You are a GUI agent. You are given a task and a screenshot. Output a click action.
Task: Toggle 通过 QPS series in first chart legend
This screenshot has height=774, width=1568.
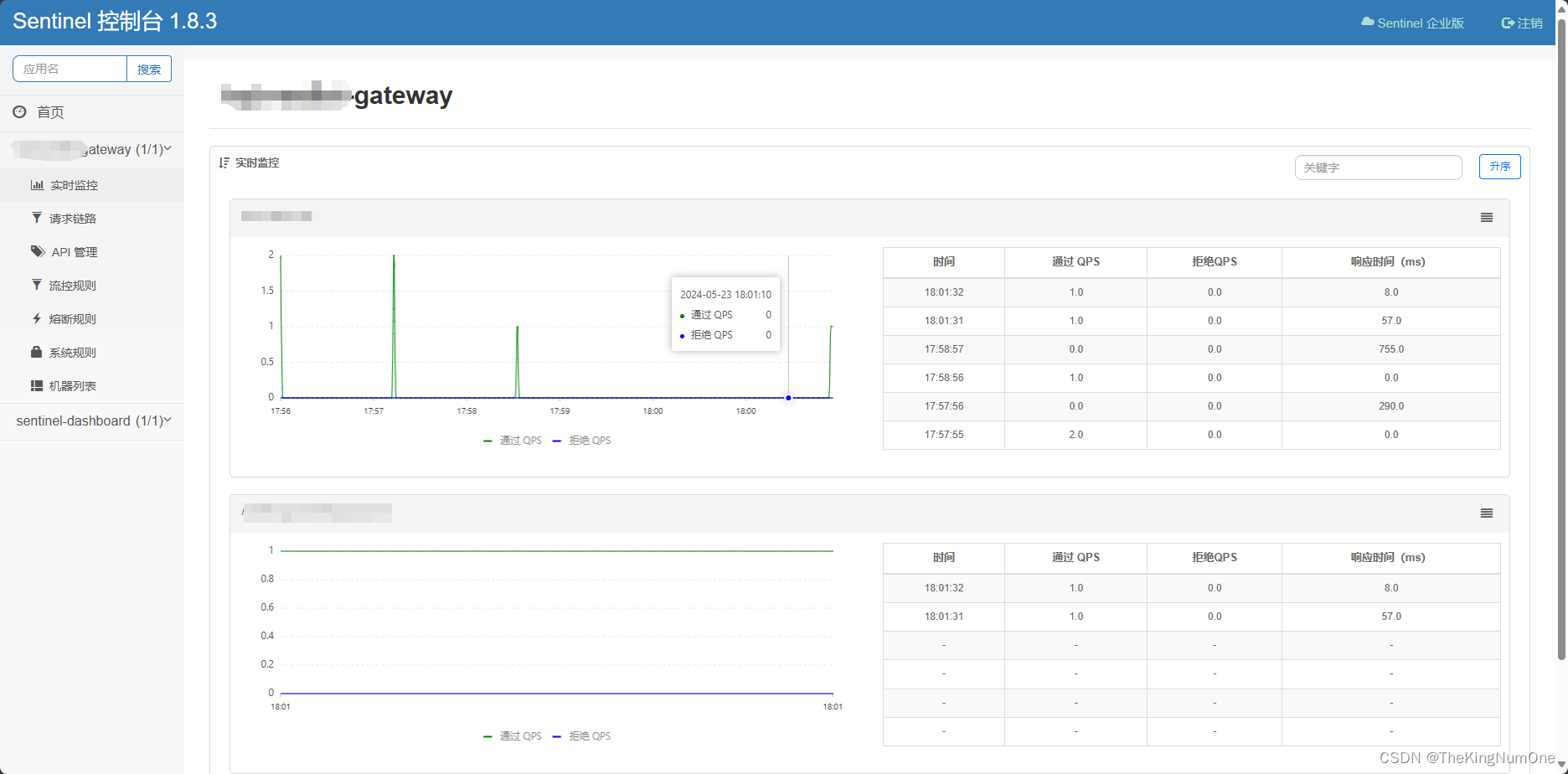(x=512, y=440)
